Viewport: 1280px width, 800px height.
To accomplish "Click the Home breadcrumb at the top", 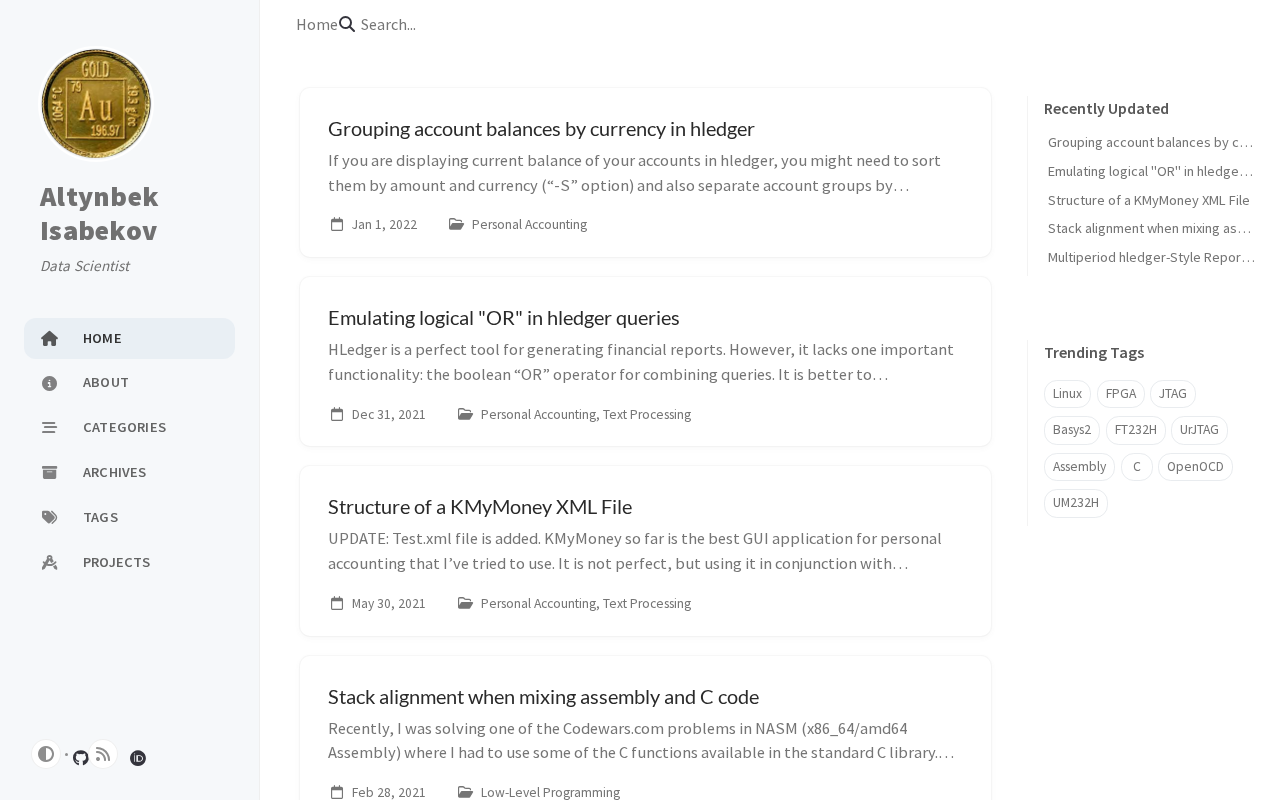I will point(317,24).
